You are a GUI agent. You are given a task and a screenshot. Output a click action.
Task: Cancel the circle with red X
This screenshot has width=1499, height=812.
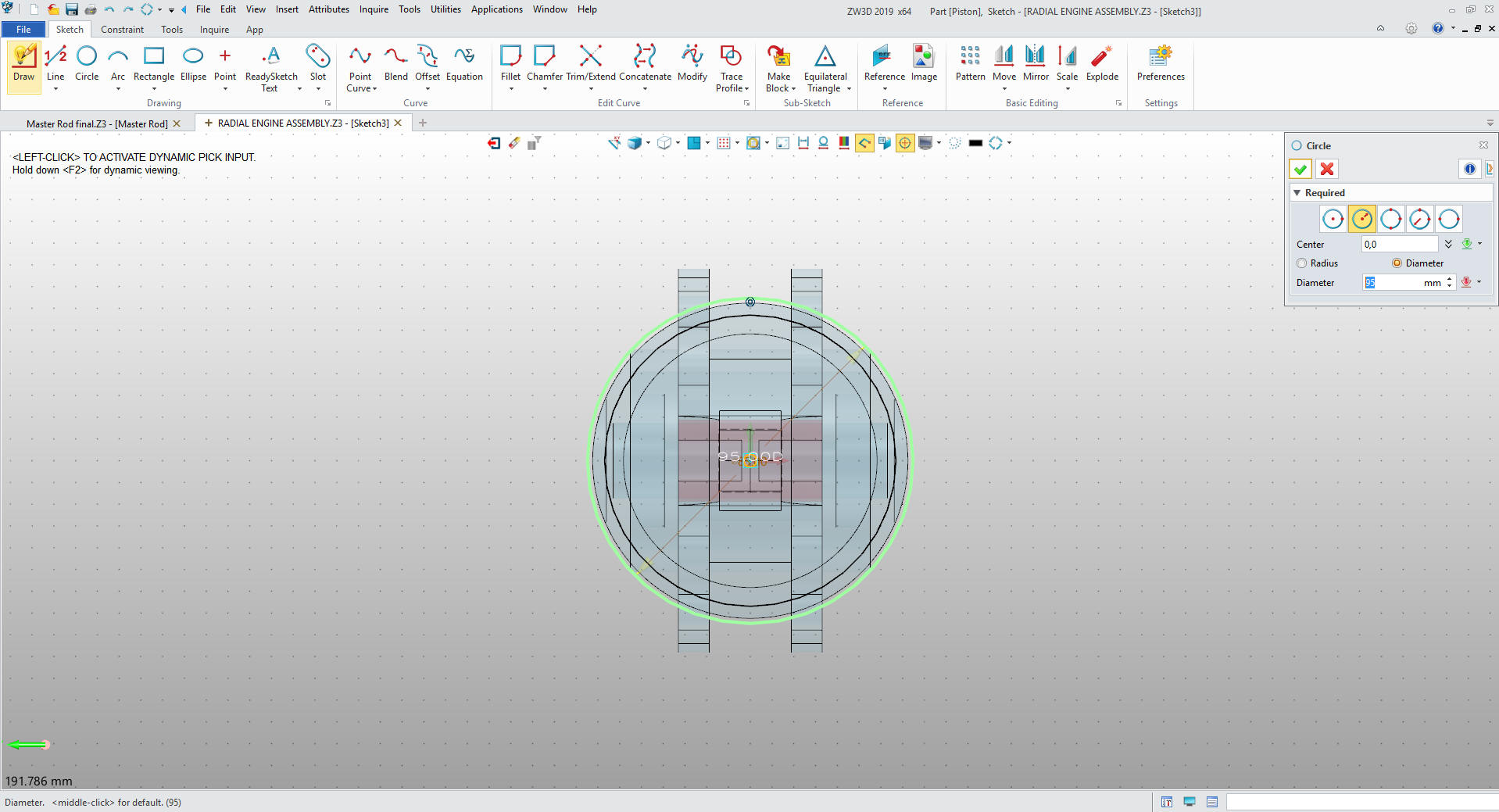1327,170
